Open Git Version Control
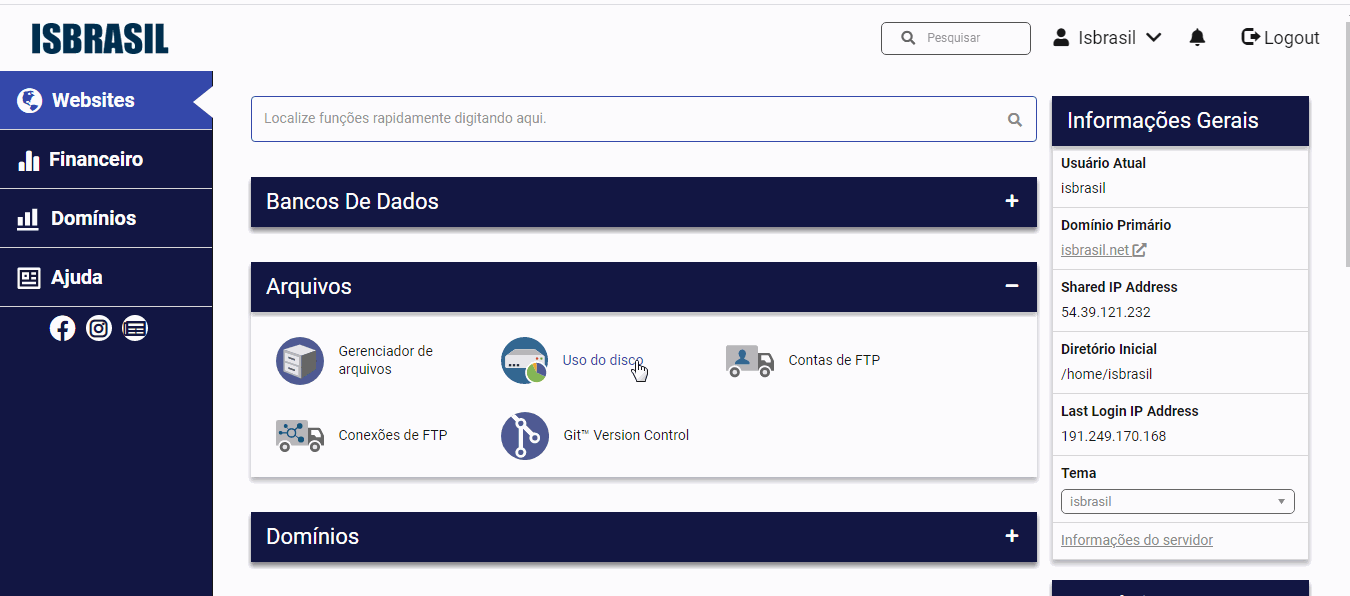Screen dimensions: 1350x596 626,435
